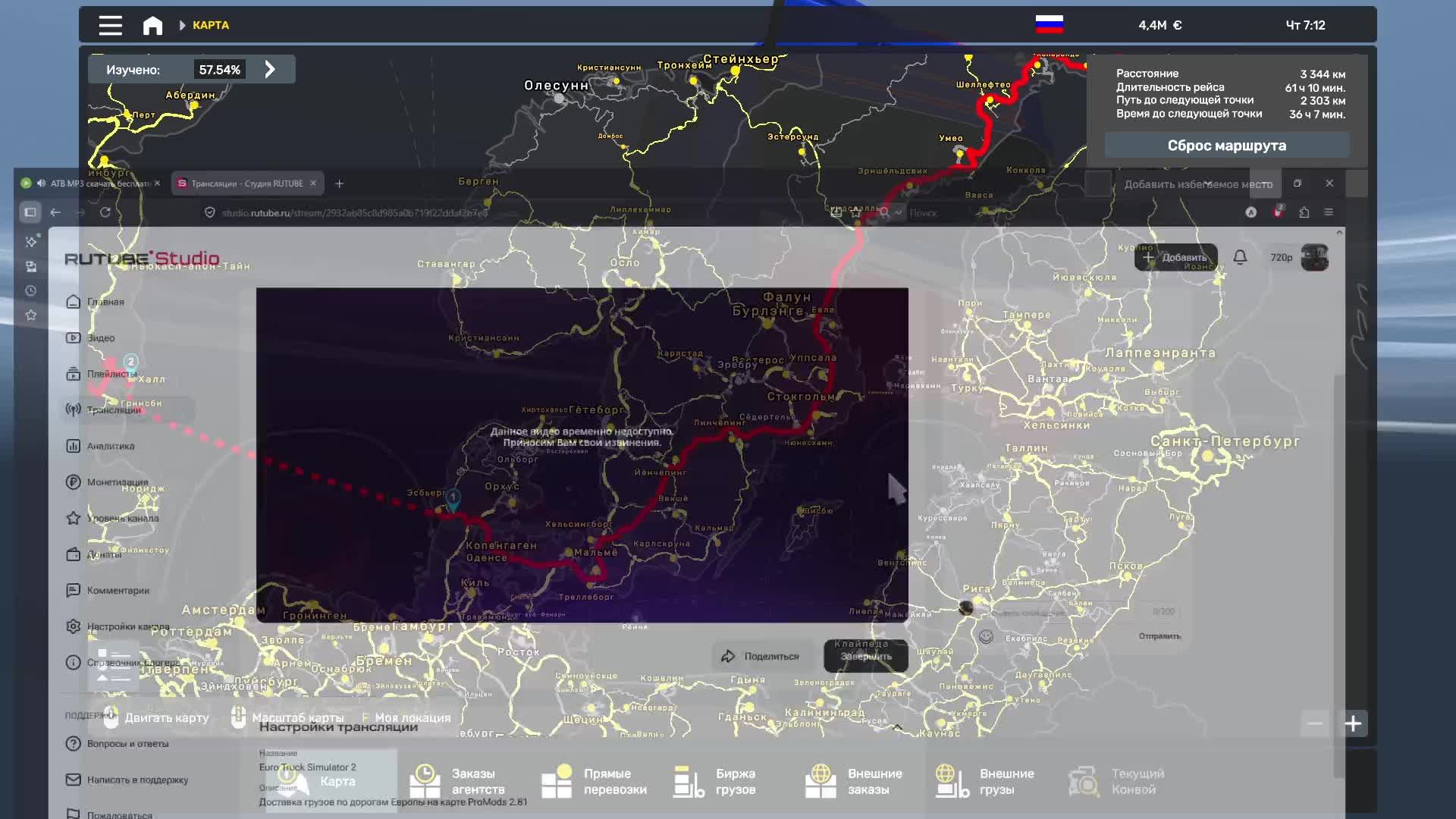The image size is (1456, 819).
Task: Click the map zoom in plus button
Action: coord(1353,723)
